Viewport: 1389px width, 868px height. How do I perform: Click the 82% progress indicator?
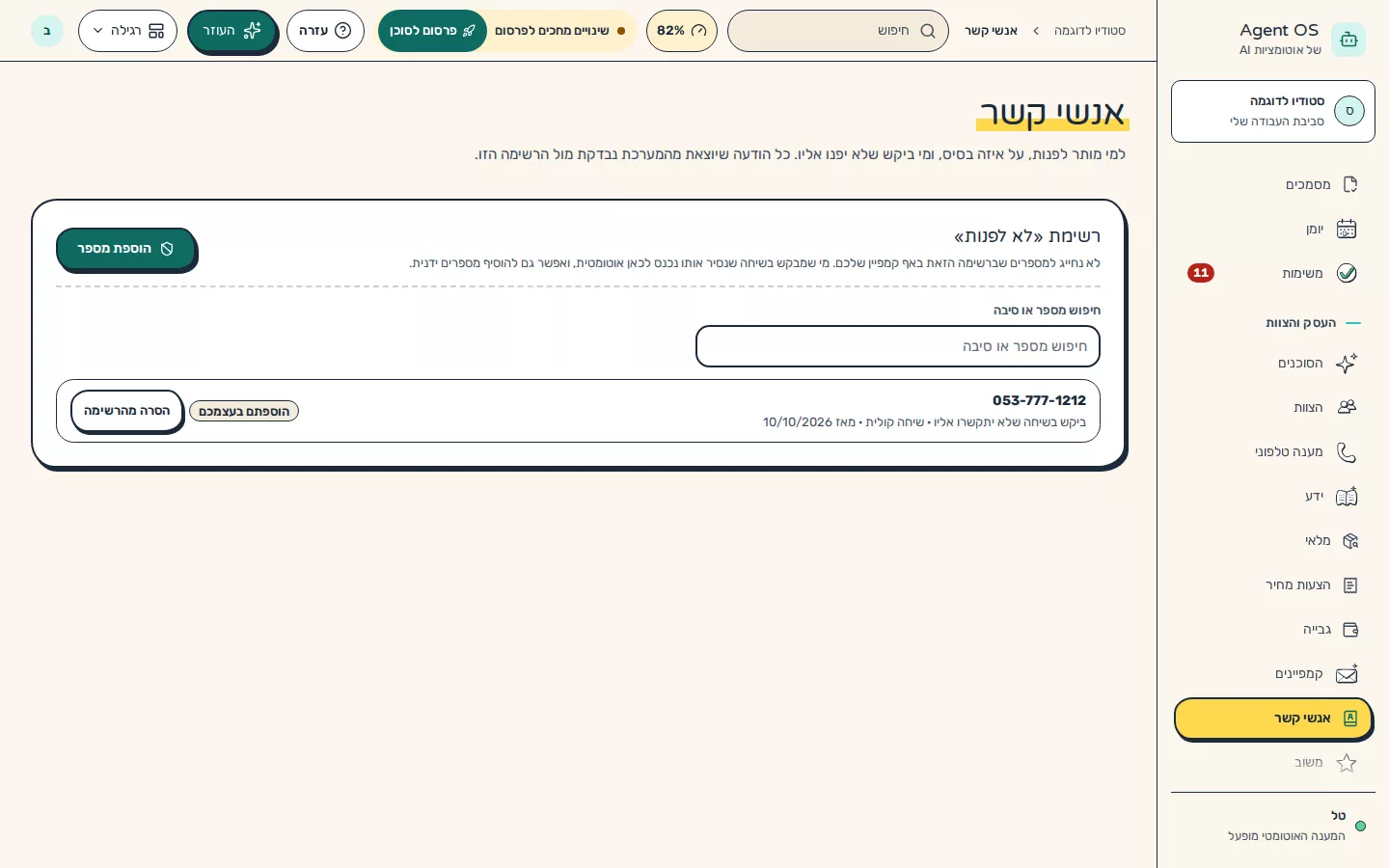pyautogui.click(x=682, y=31)
